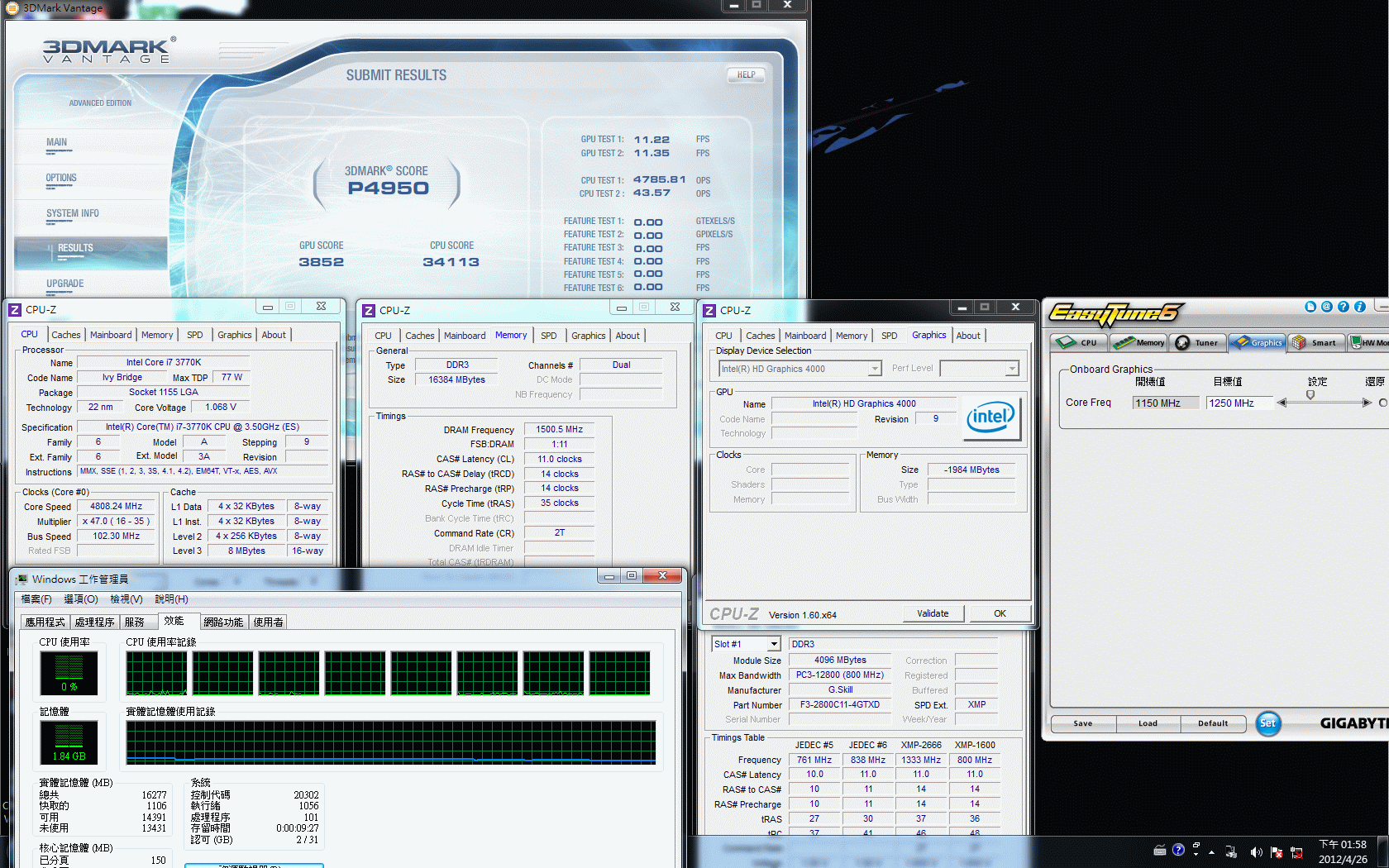
Task: Show hidden tray icons with the up arrow
Action: coord(1211,851)
